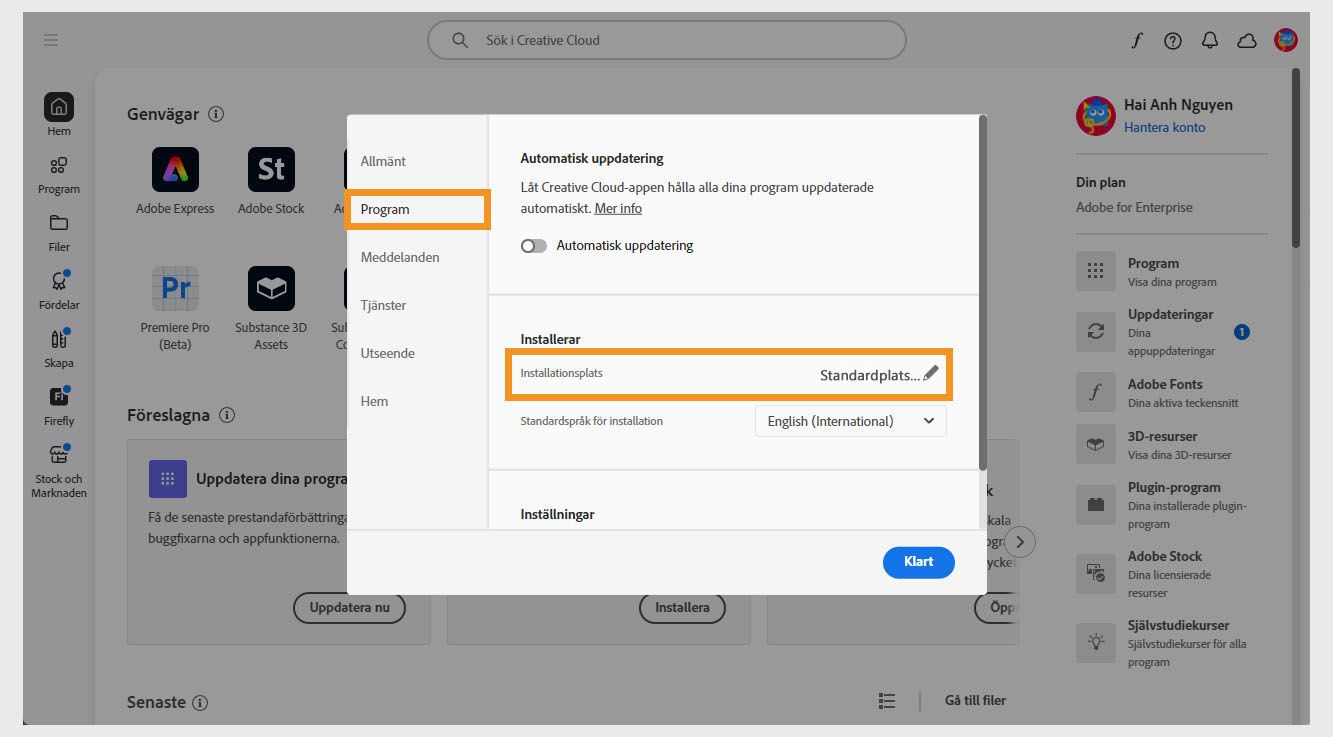This screenshot has height=737, width=1333.
Task: Open Skapa in left sidebar
Action: [59, 348]
